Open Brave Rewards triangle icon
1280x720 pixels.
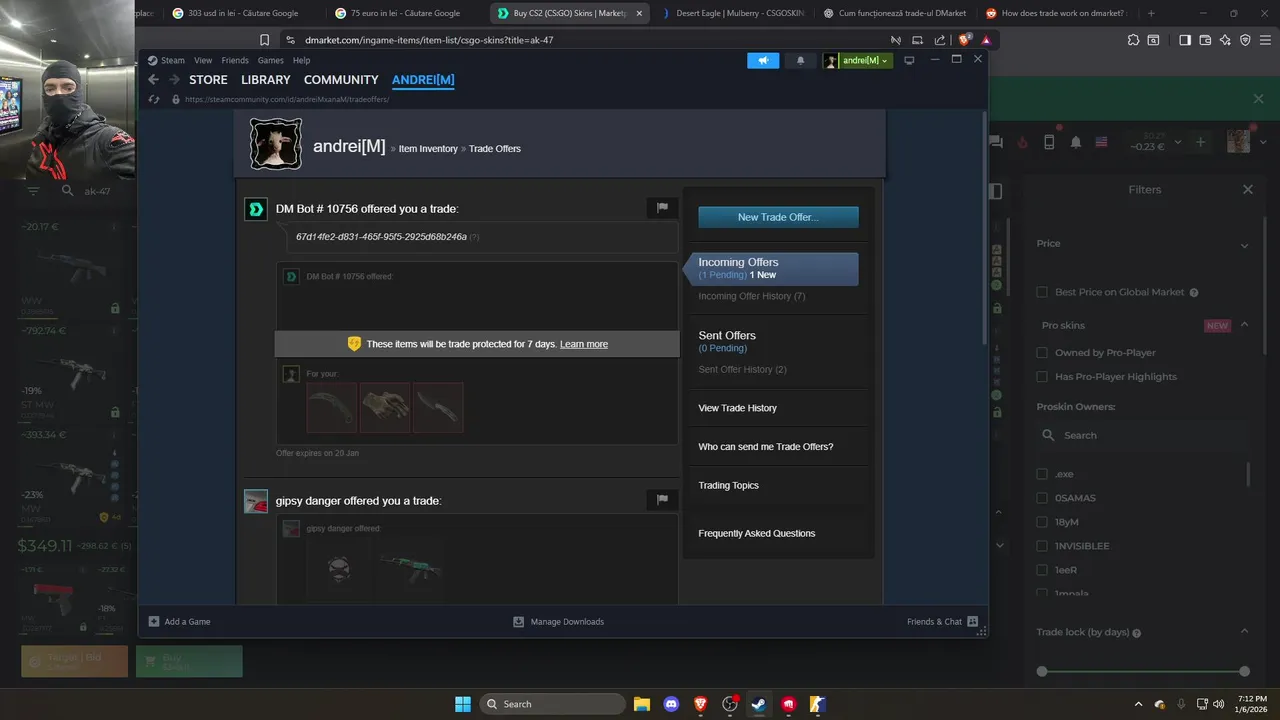pos(986,40)
